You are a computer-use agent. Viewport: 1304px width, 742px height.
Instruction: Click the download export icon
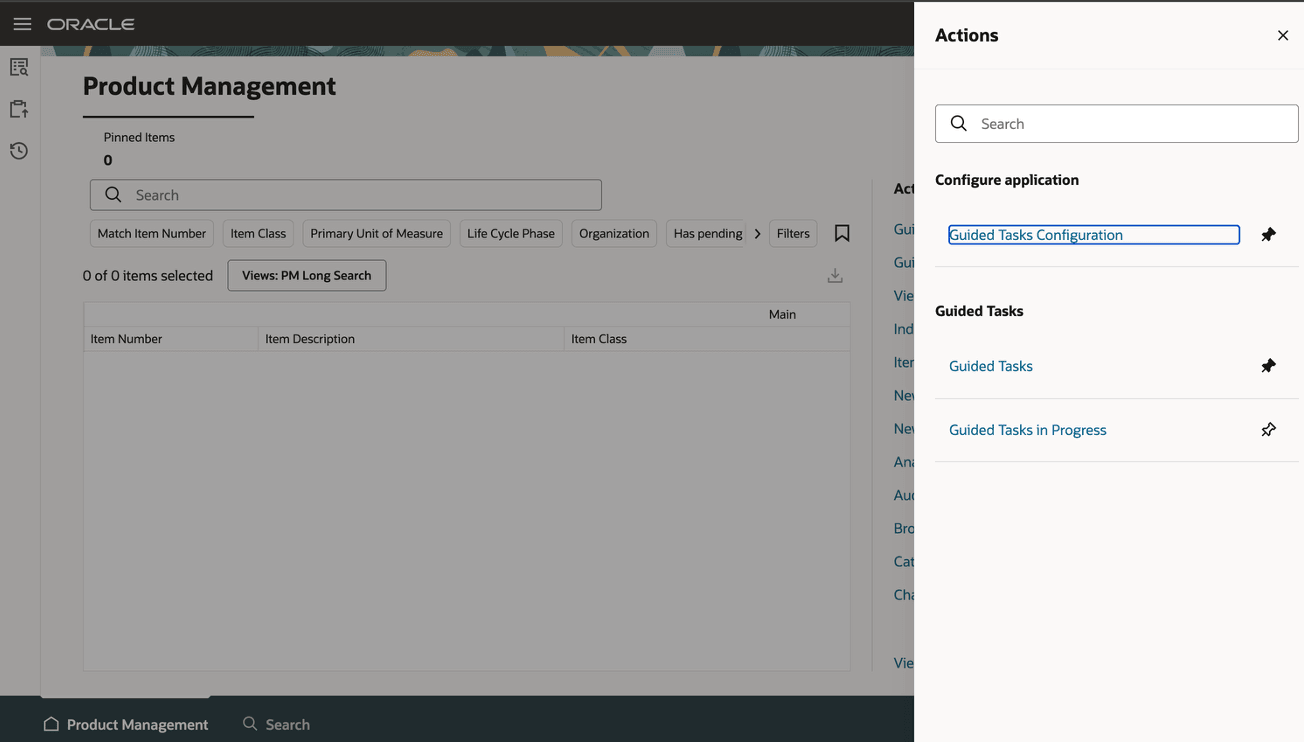coord(835,275)
